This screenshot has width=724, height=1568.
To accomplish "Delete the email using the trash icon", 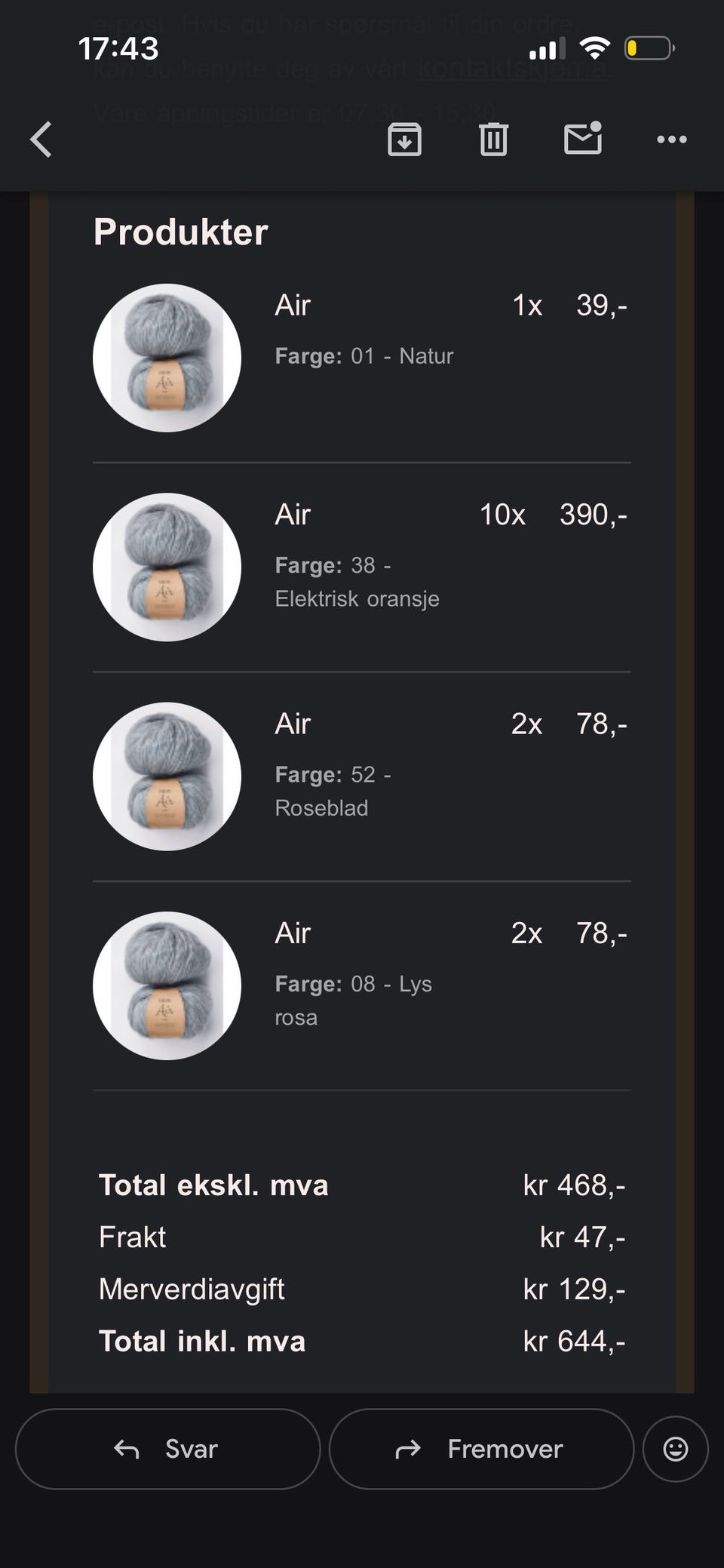I will tap(494, 140).
